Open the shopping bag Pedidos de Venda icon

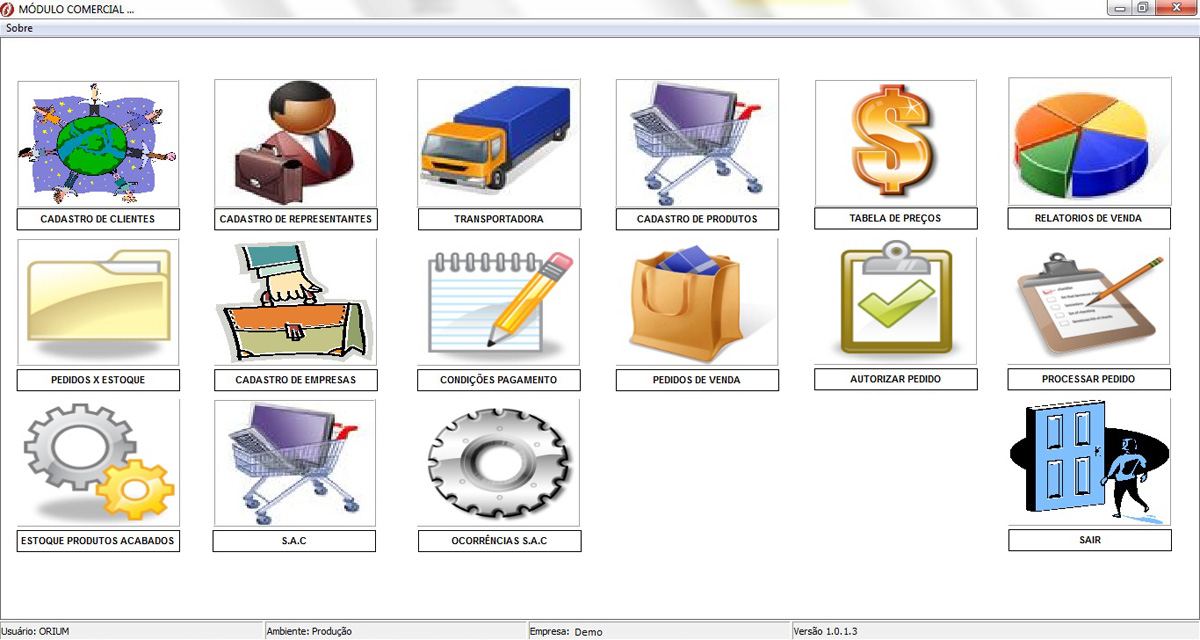pyautogui.click(x=696, y=302)
